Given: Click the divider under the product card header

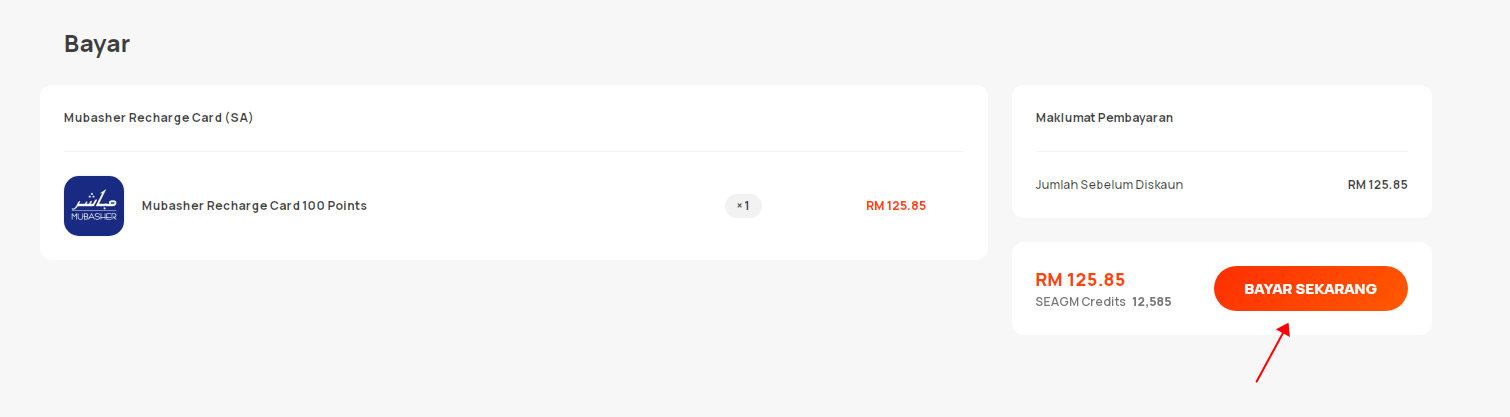Looking at the screenshot, I should (514, 152).
